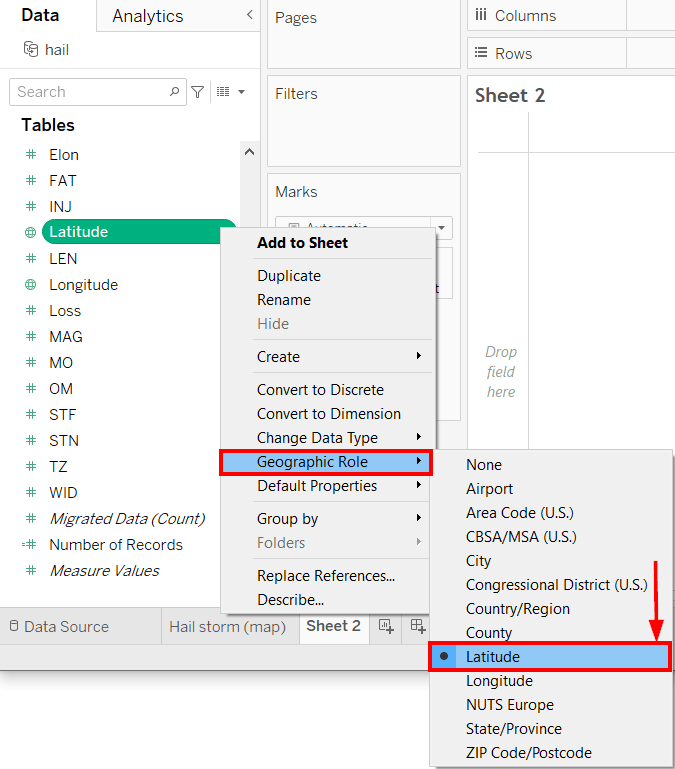Expand the Change Data Type submenu
The image size is (675, 769).
[342, 437]
